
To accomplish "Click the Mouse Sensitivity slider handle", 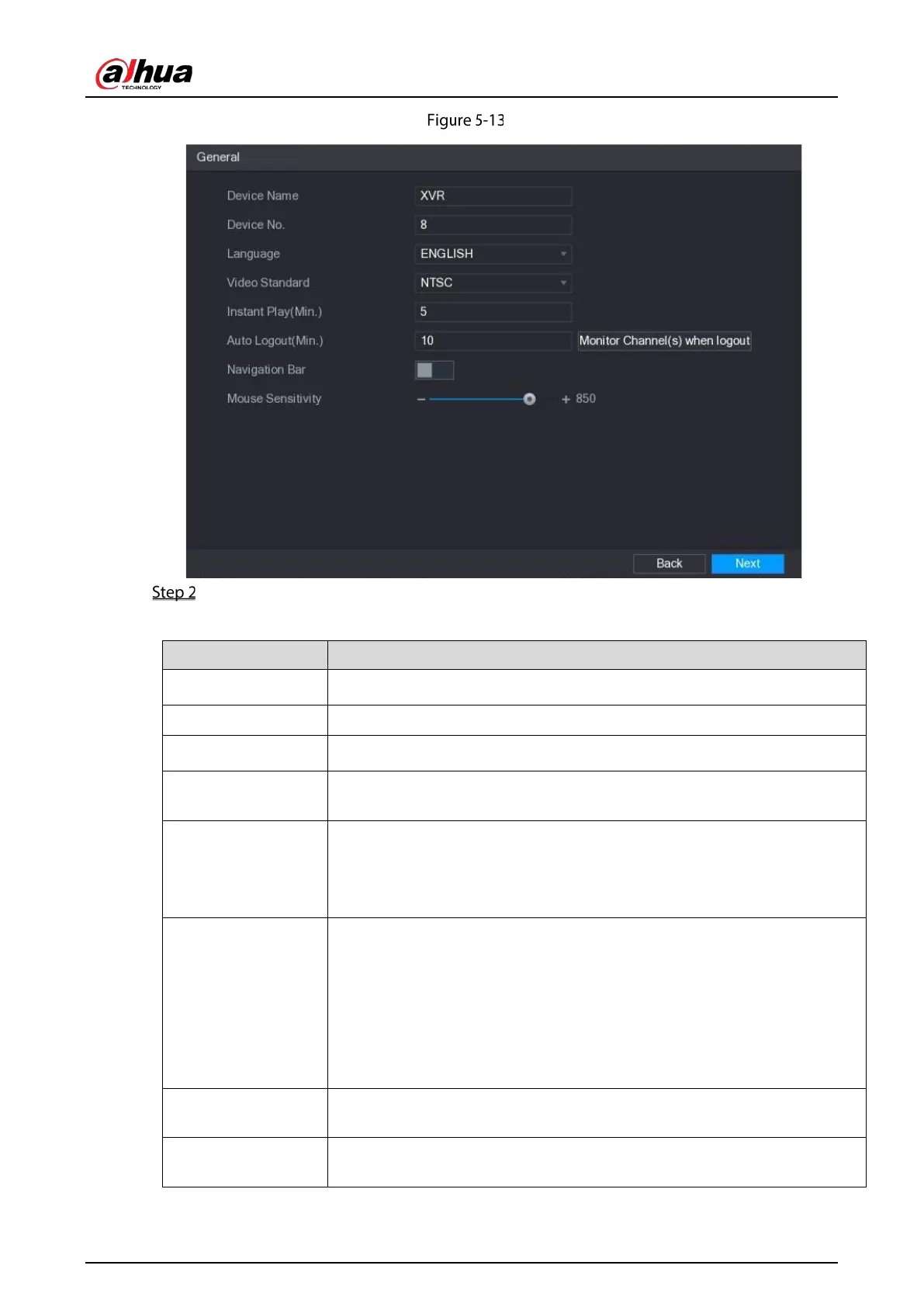I will tap(529, 399).
